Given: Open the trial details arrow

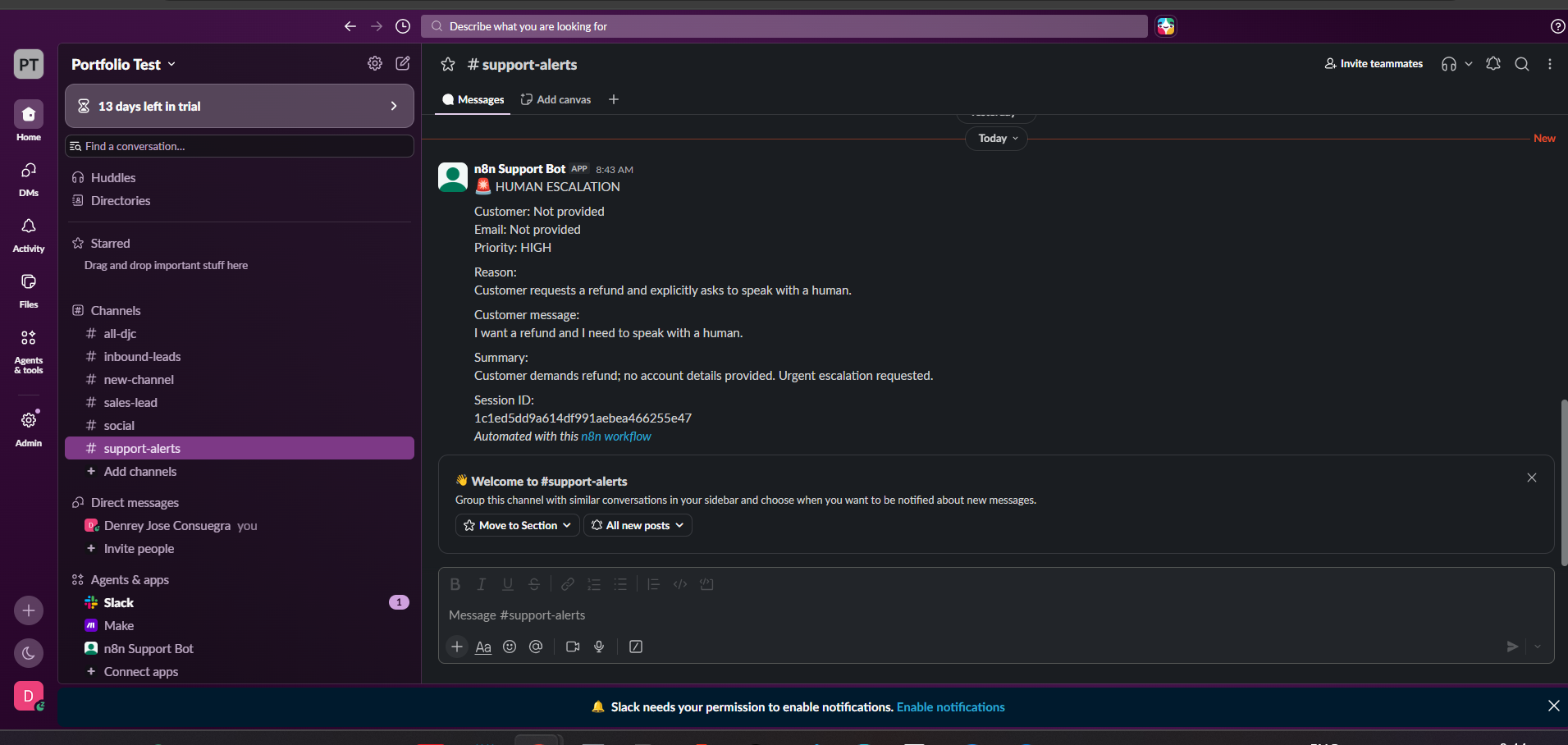Looking at the screenshot, I should pyautogui.click(x=394, y=106).
